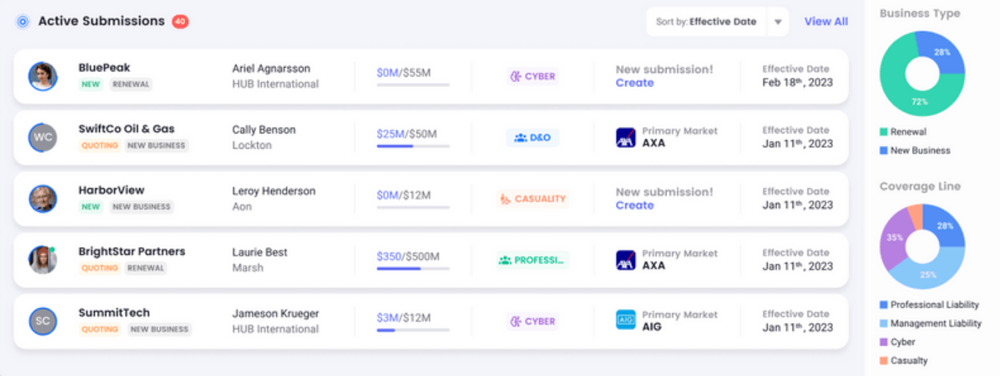This screenshot has width=1000, height=376.
Task: Click Create link in HarborView row
Action: click(x=635, y=205)
